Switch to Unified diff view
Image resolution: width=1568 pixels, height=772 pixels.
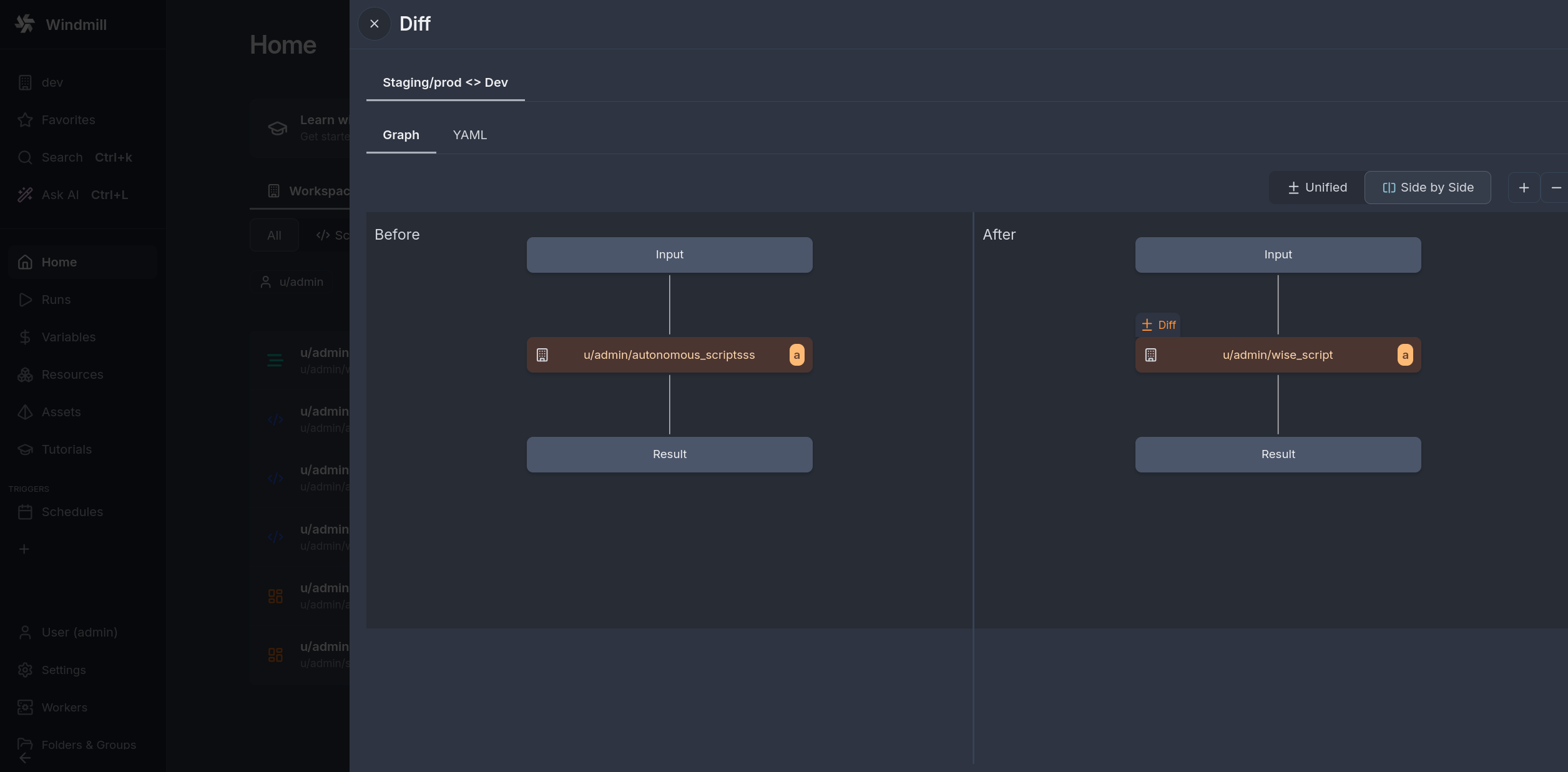point(1317,187)
